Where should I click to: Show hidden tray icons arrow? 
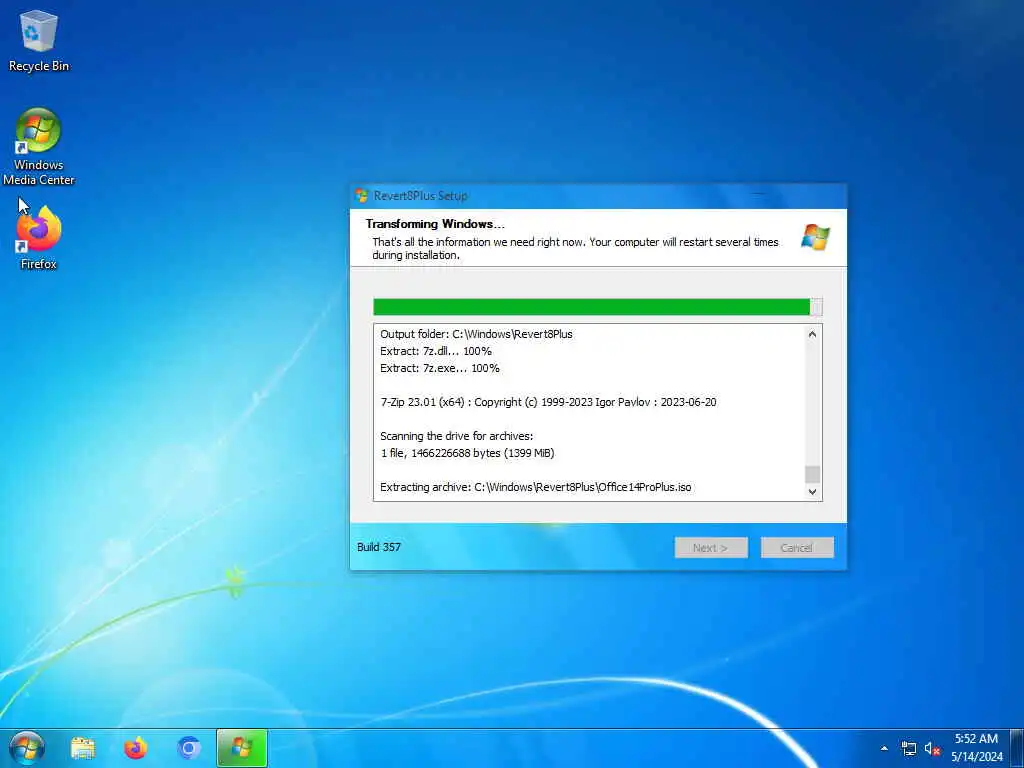click(884, 748)
